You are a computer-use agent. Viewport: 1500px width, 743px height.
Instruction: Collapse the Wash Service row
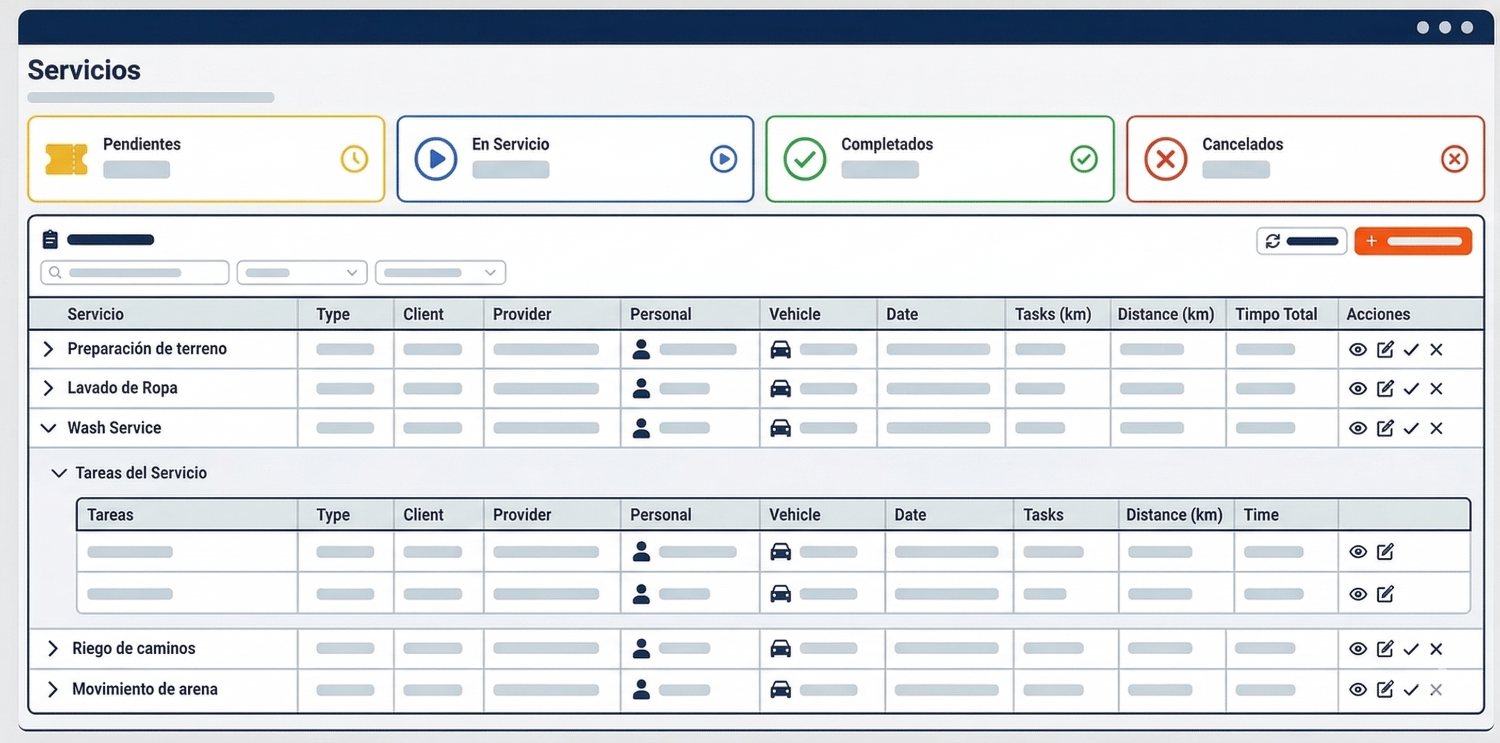point(47,428)
